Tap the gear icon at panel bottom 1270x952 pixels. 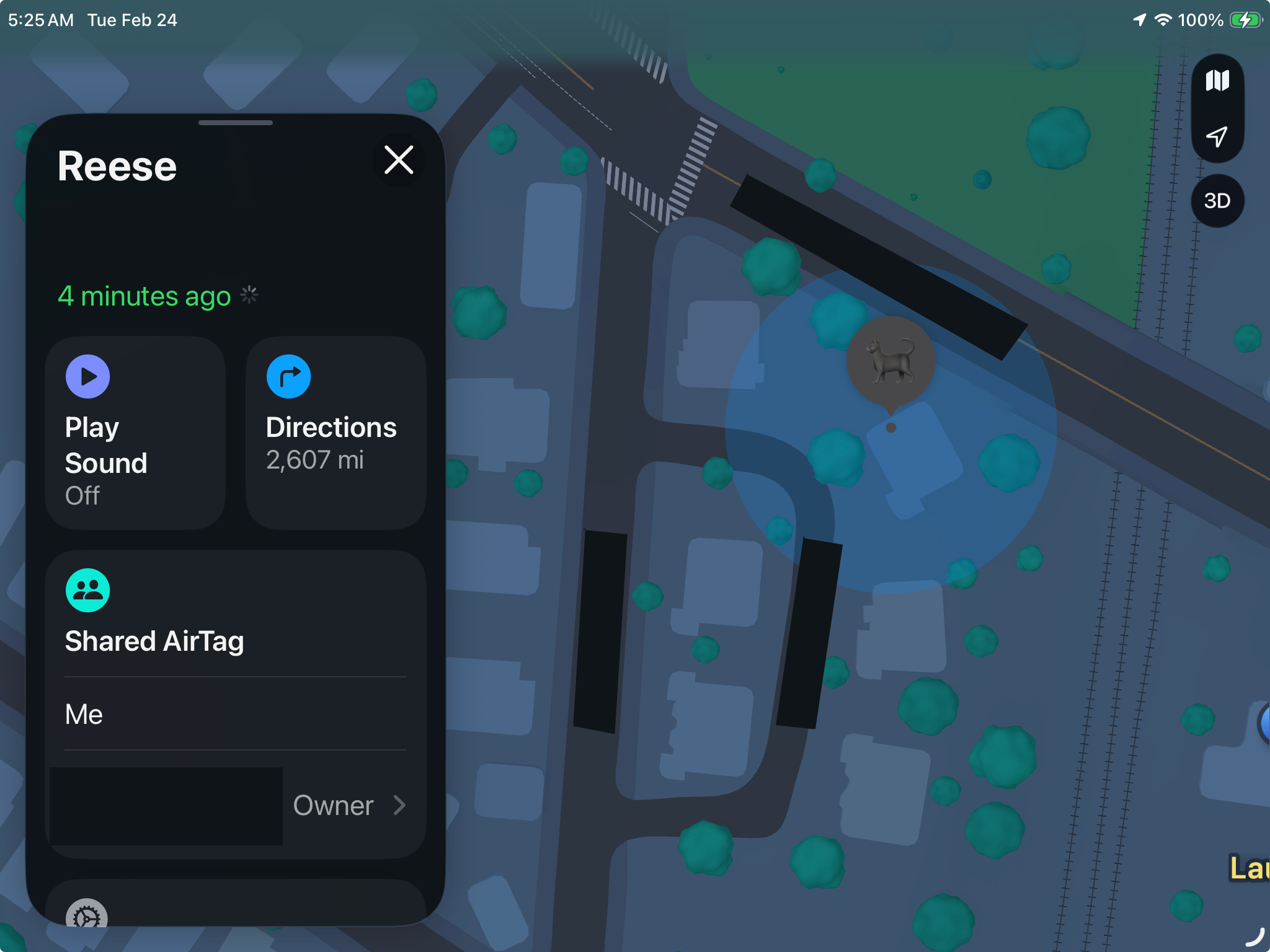pos(87,914)
